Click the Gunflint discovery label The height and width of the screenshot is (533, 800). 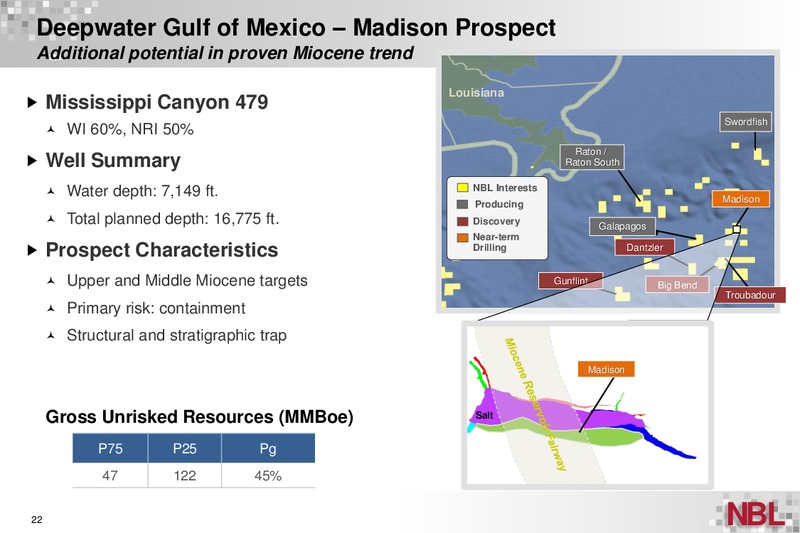(570, 281)
